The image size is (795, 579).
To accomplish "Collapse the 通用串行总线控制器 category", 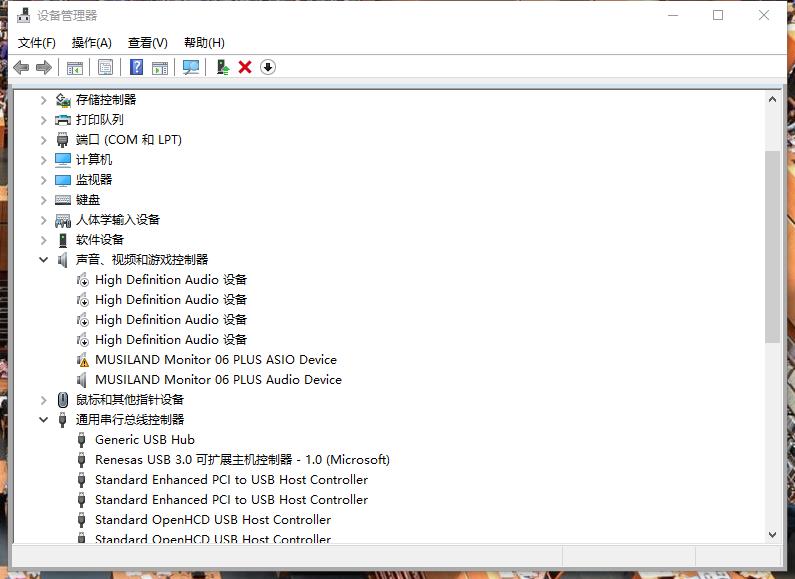I will [43, 420].
